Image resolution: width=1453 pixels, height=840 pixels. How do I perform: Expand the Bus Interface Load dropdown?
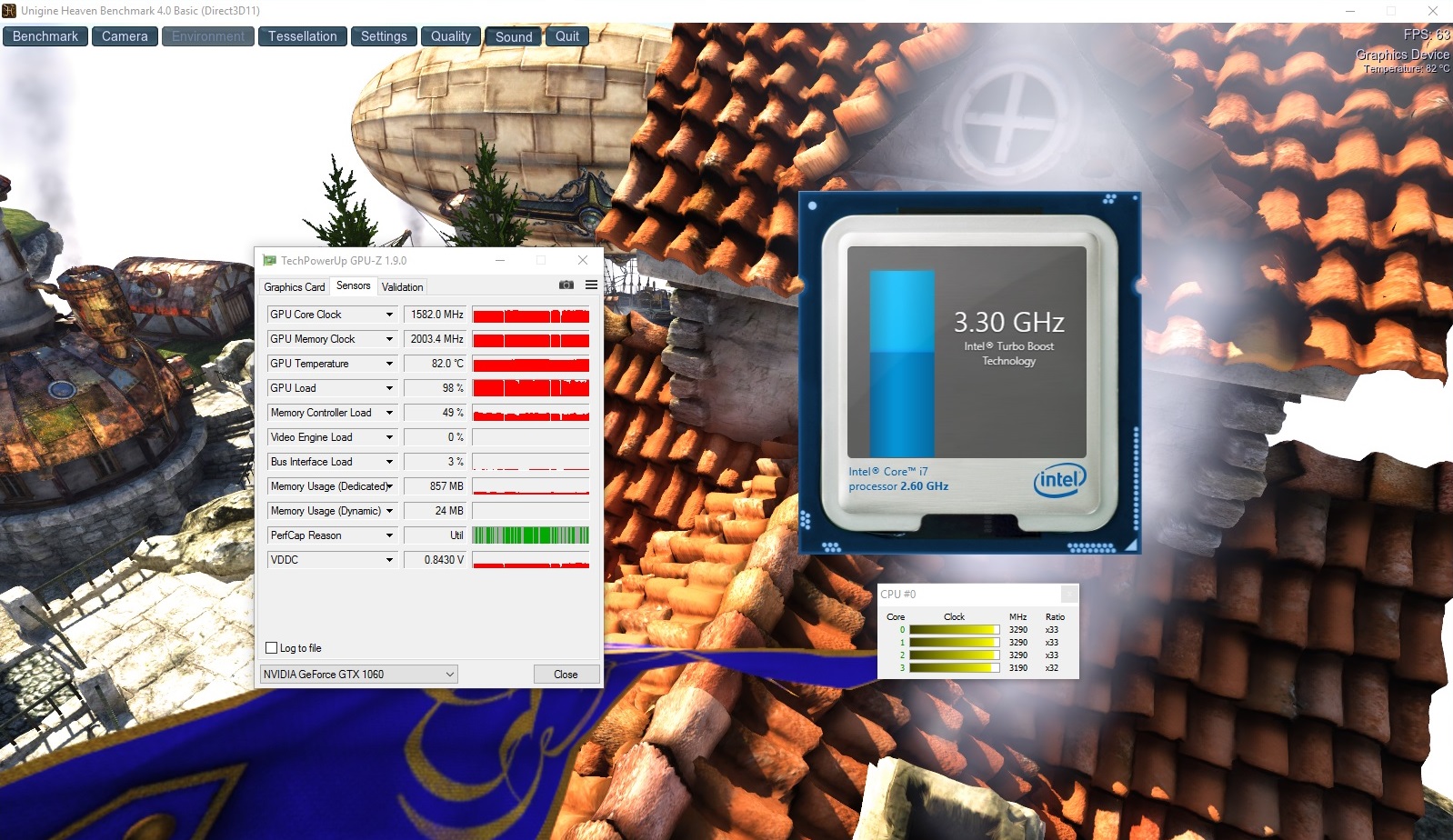[389, 462]
